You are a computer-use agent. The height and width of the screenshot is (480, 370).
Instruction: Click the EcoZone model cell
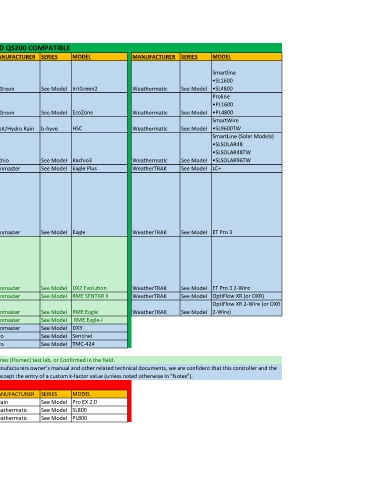click(x=99, y=105)
